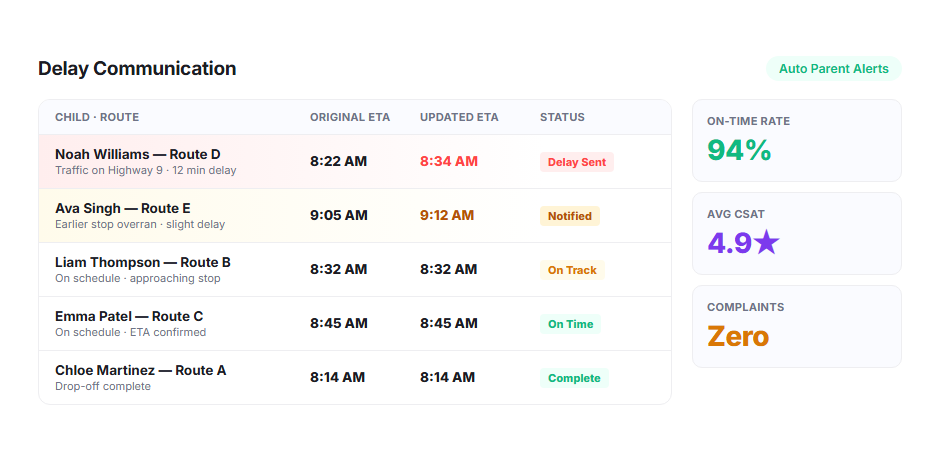Click 'Earlier stop overran · slight delay'
This screenshot has width=940, height=460.
tap(140, 224)
